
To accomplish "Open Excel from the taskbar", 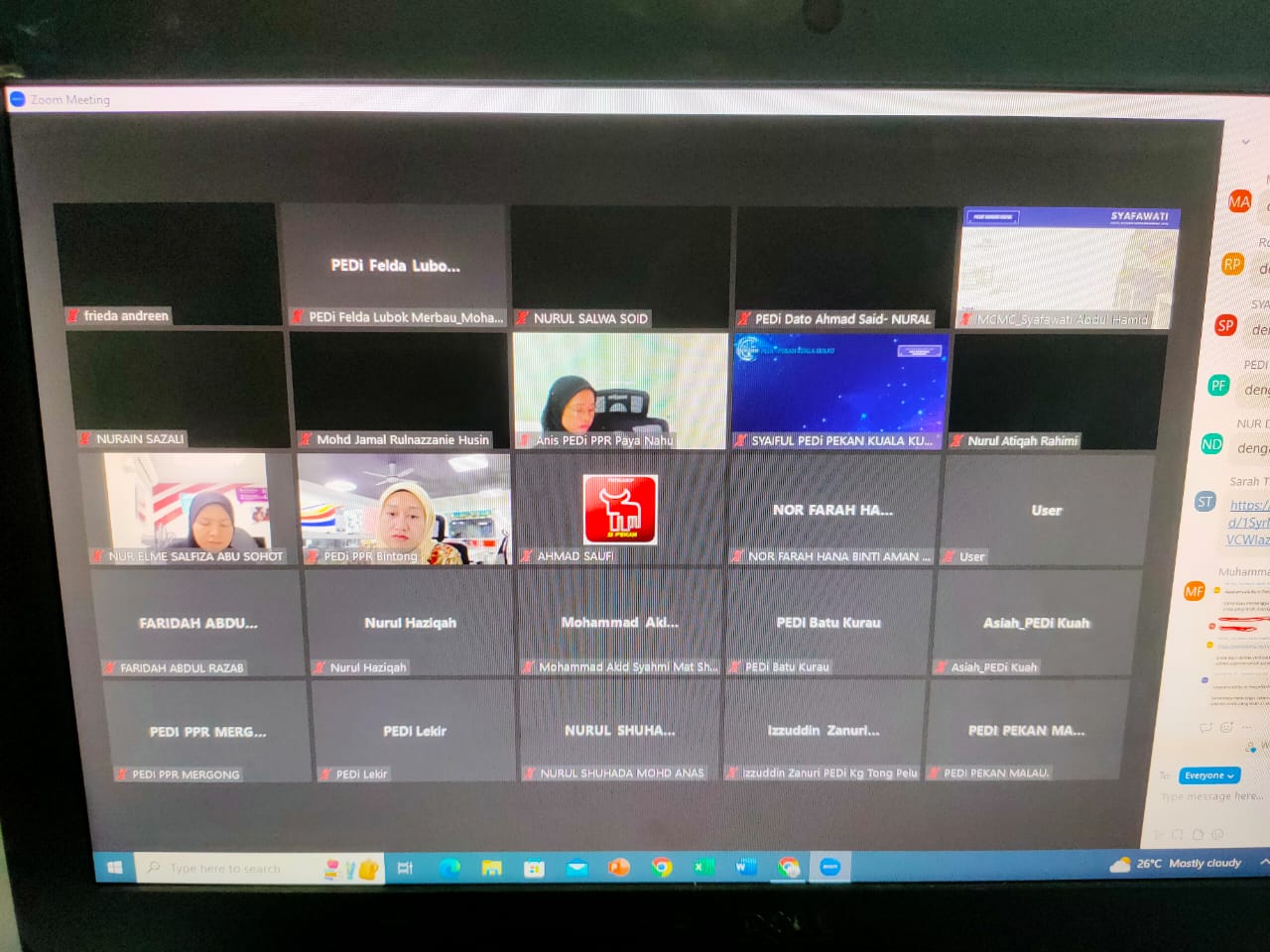I will point(703,867).
